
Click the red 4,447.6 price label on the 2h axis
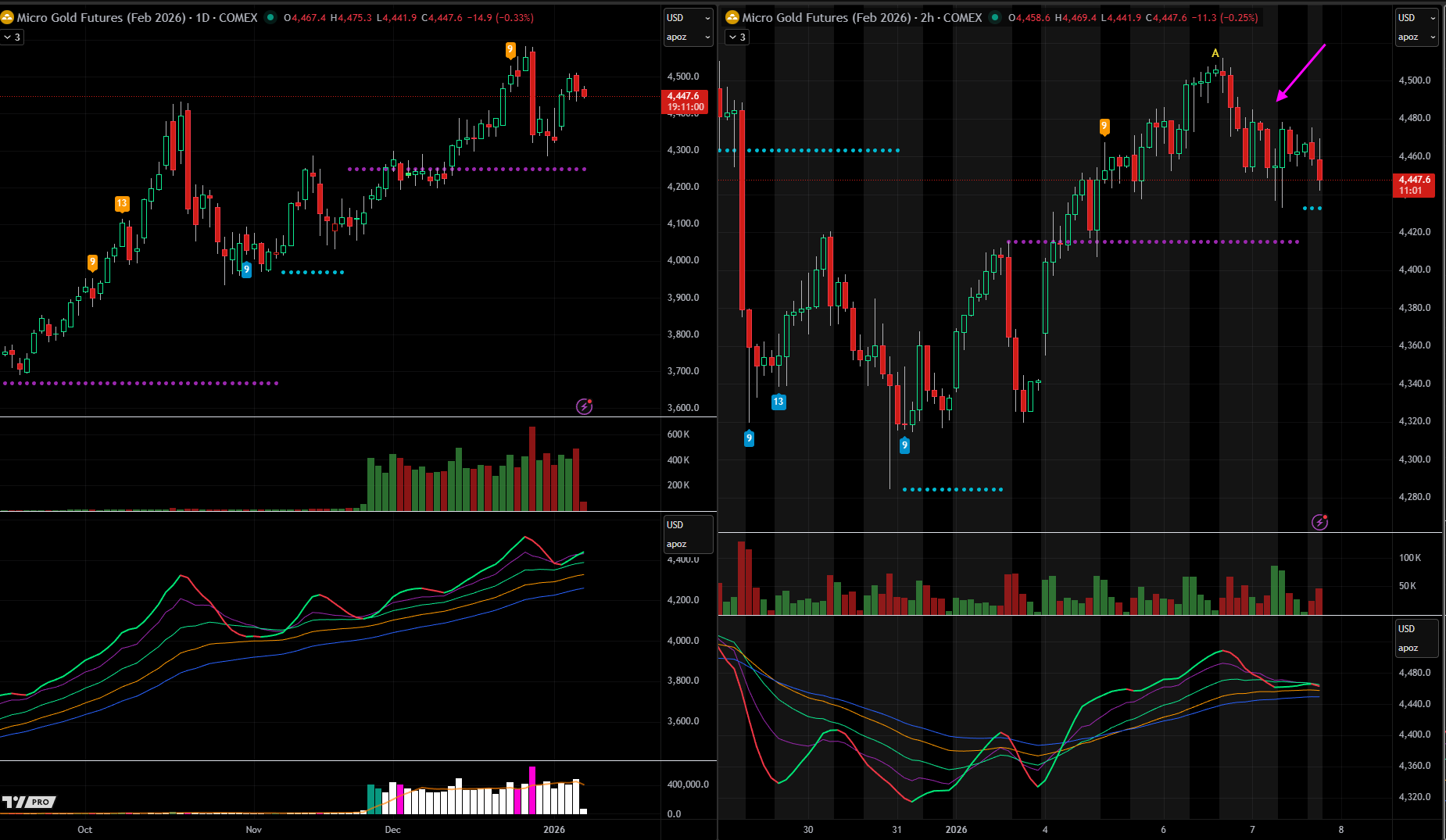pyautogui.click(x=1414, y=185)
